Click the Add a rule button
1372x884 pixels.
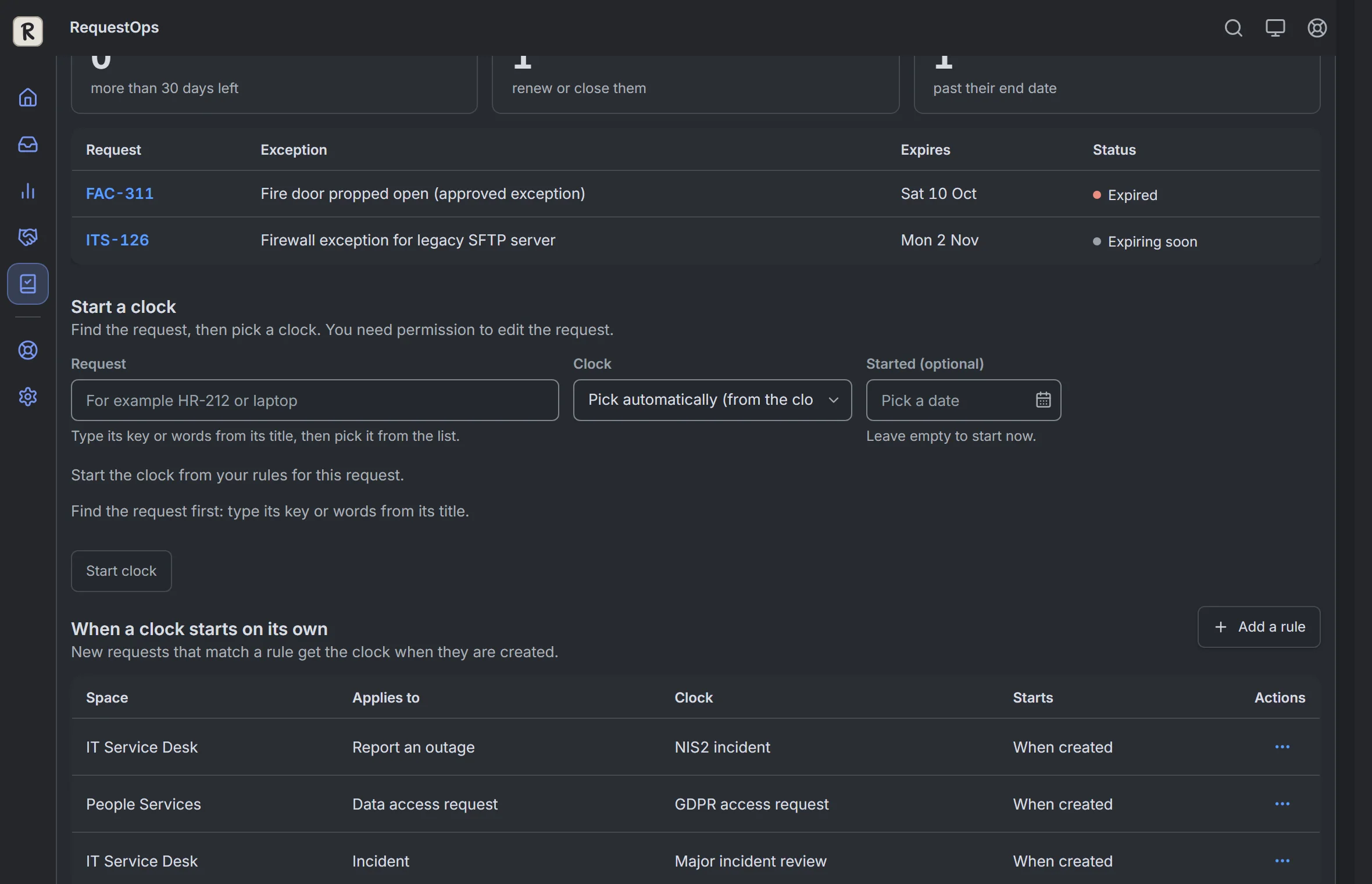(x=1259, y=627)
